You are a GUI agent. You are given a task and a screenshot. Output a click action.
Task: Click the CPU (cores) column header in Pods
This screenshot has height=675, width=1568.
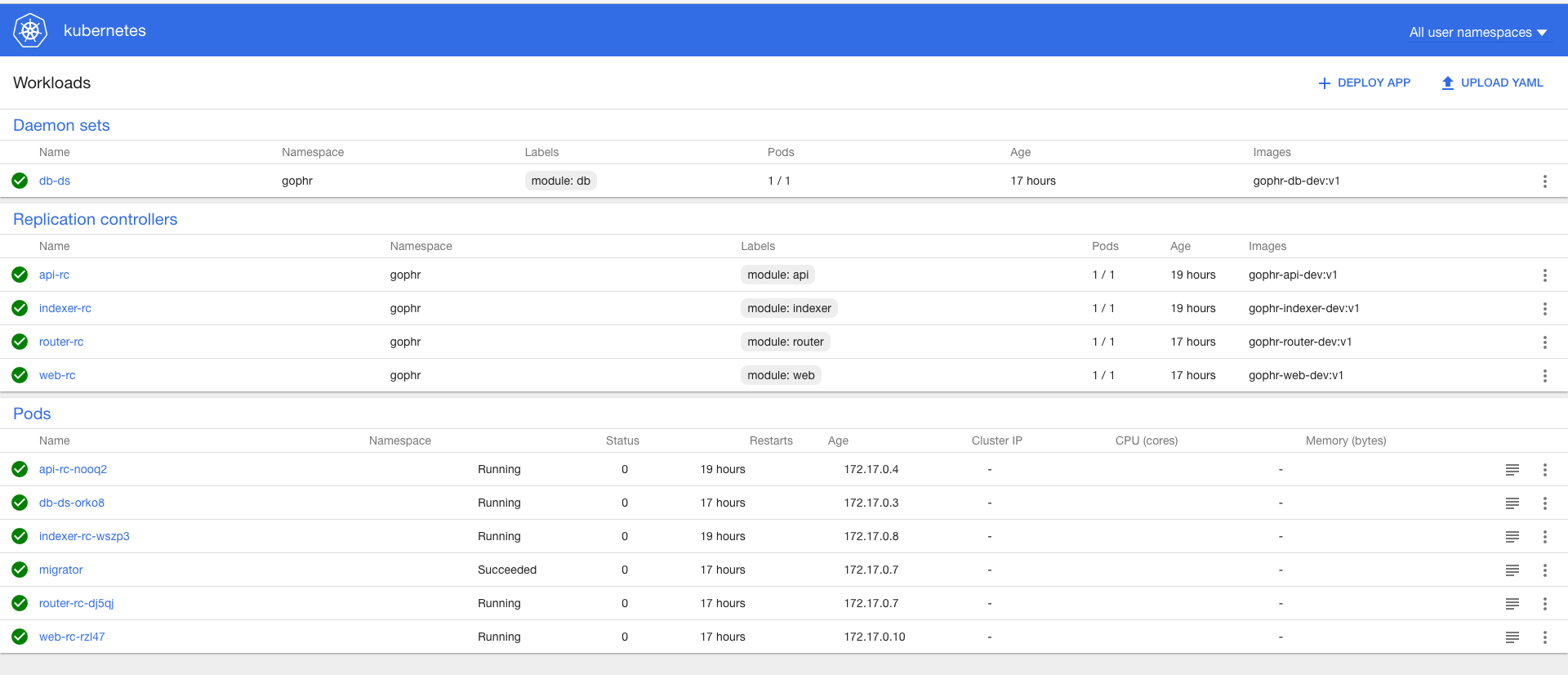[1147, 440]
